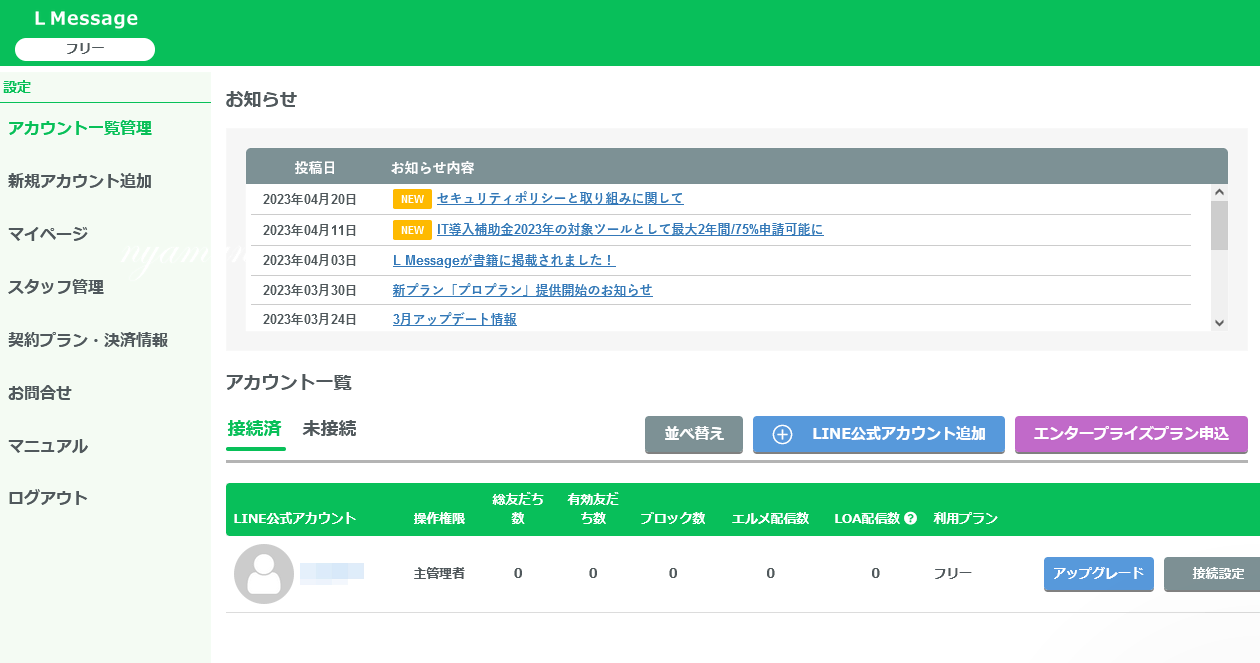This screenshot has height=663, width=1260.
Task: Click the ブロック数 column header
Action: point(673,519)
